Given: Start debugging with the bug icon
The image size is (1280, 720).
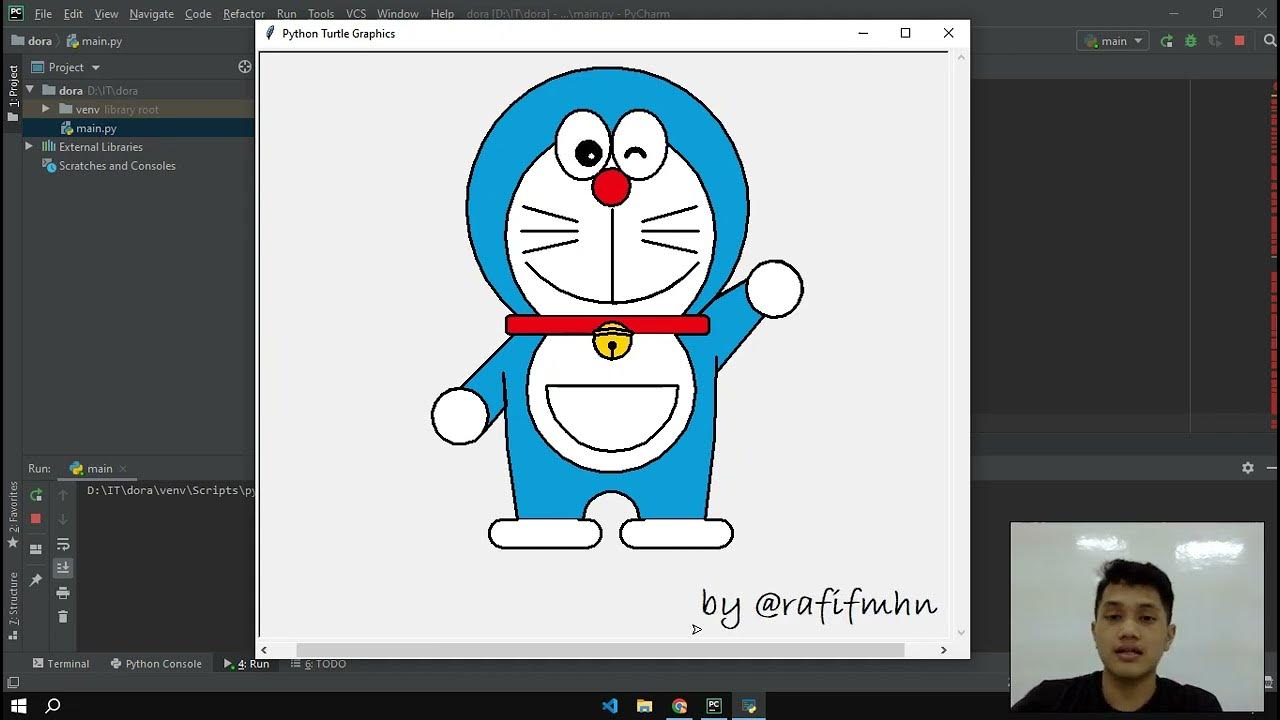Looking at the screenshot, I should point(1191,41).
